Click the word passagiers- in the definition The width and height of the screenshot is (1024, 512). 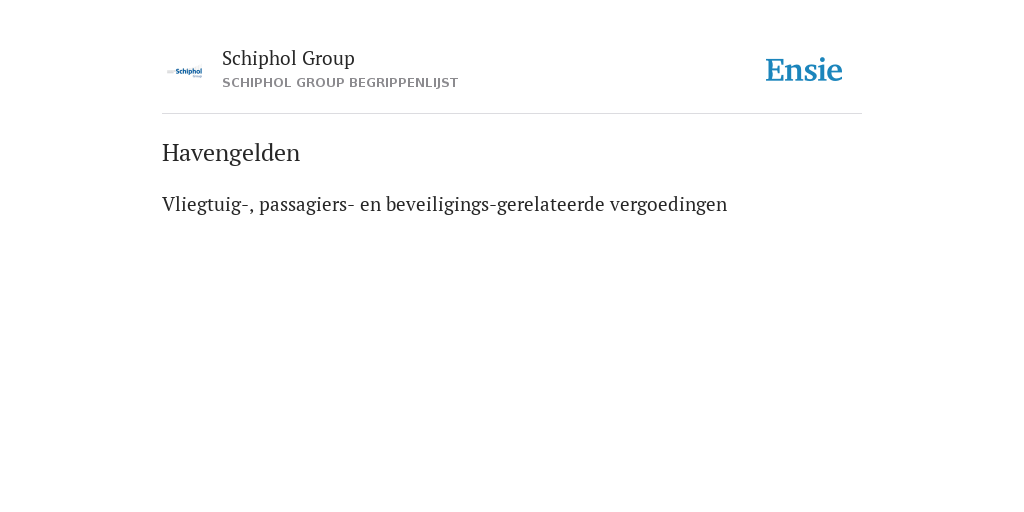point(307,205)
